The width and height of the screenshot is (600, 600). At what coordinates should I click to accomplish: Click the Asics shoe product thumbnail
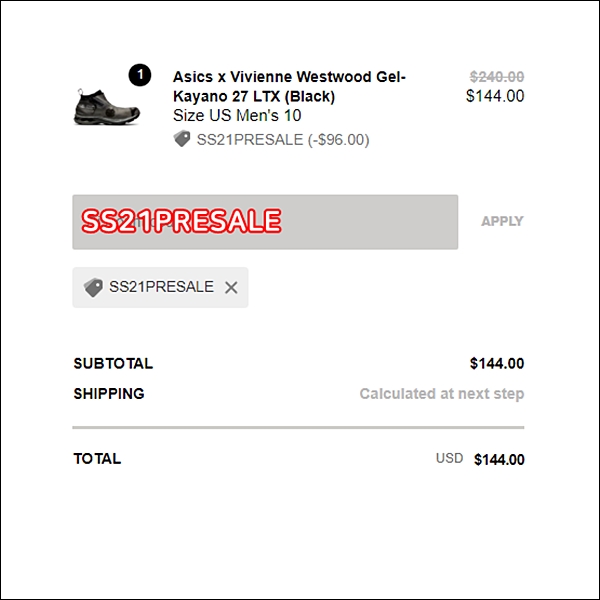coord(107,107)
